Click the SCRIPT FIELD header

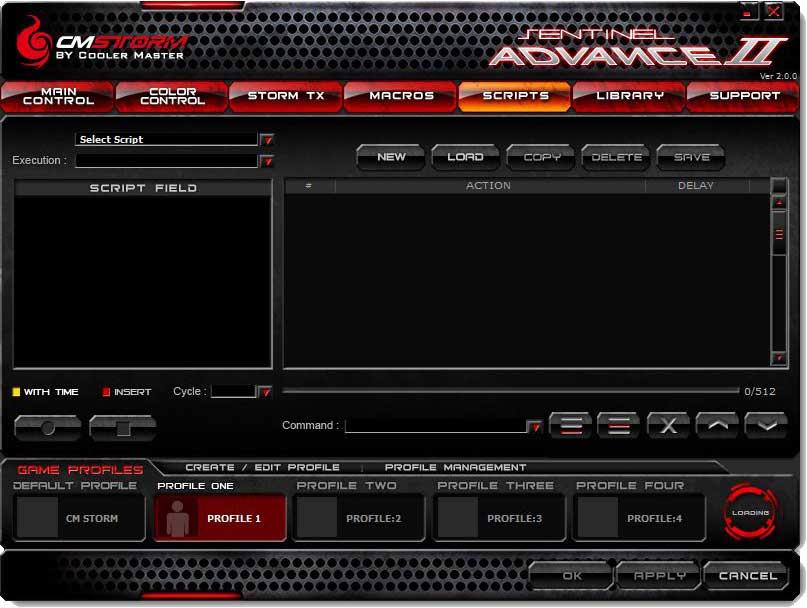[143, 188]
